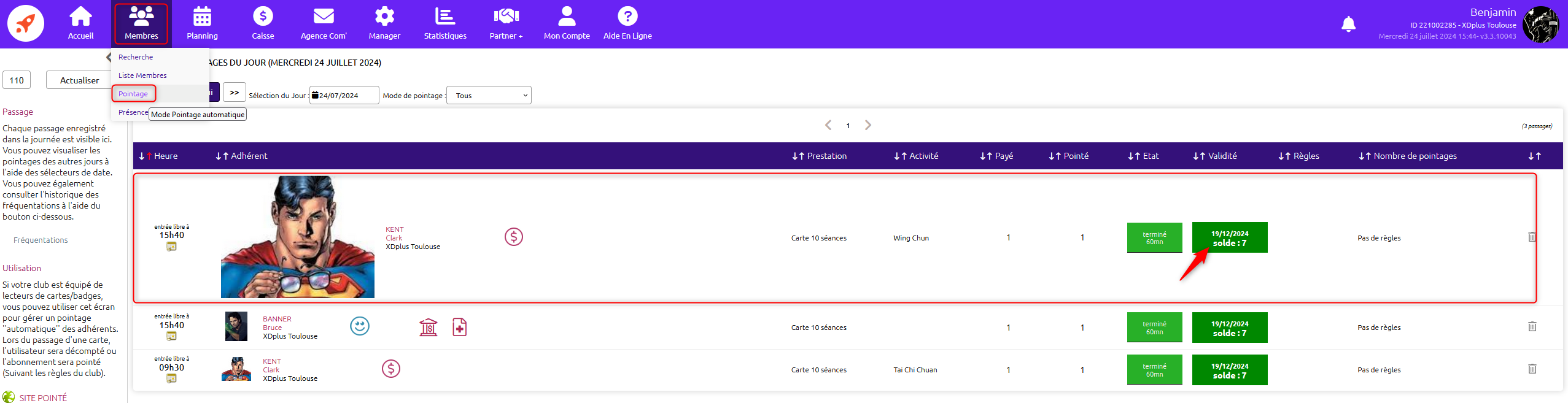Open the Planning section

pos(202,24)
